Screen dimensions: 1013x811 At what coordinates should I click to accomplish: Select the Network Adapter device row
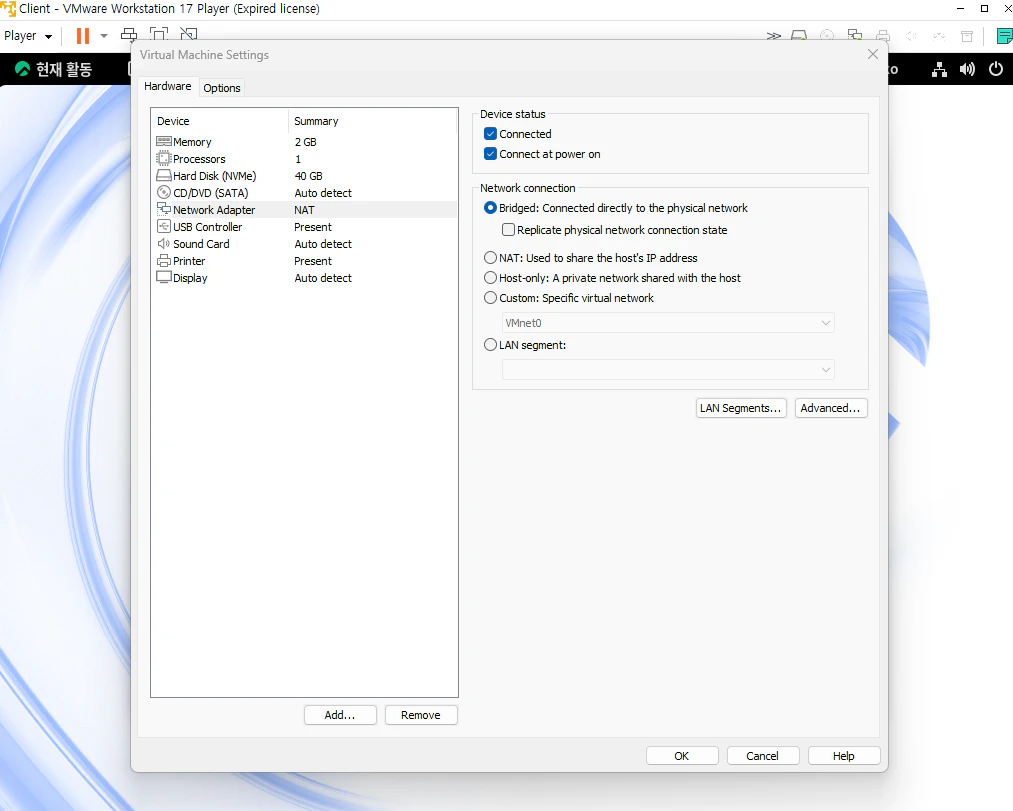pyautogui.click(x=305, y=210)
